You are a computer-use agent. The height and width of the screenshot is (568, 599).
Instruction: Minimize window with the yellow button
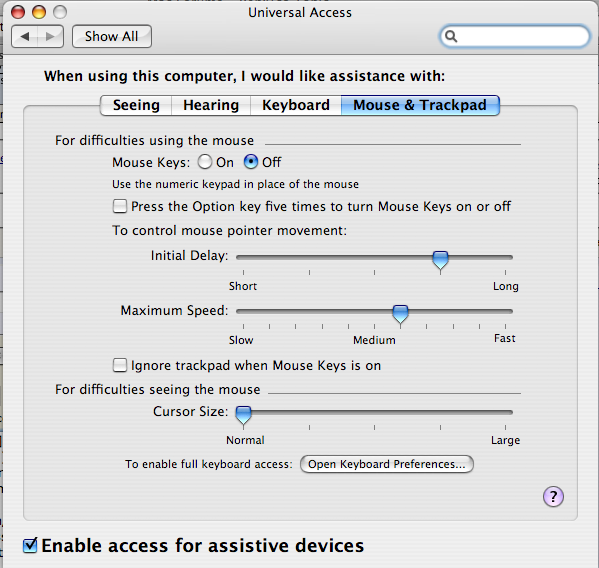(x=39, y=12)
